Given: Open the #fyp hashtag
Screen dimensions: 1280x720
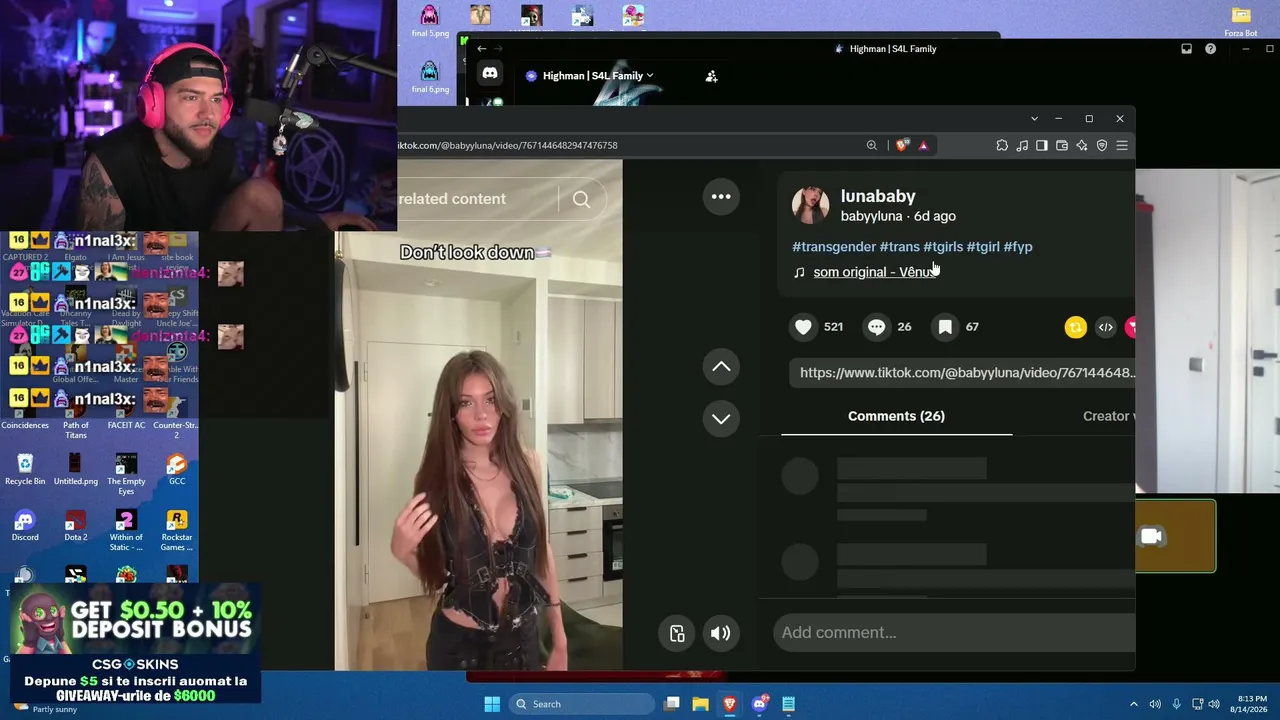Looking at the screenshot, I should (1018, 247).
